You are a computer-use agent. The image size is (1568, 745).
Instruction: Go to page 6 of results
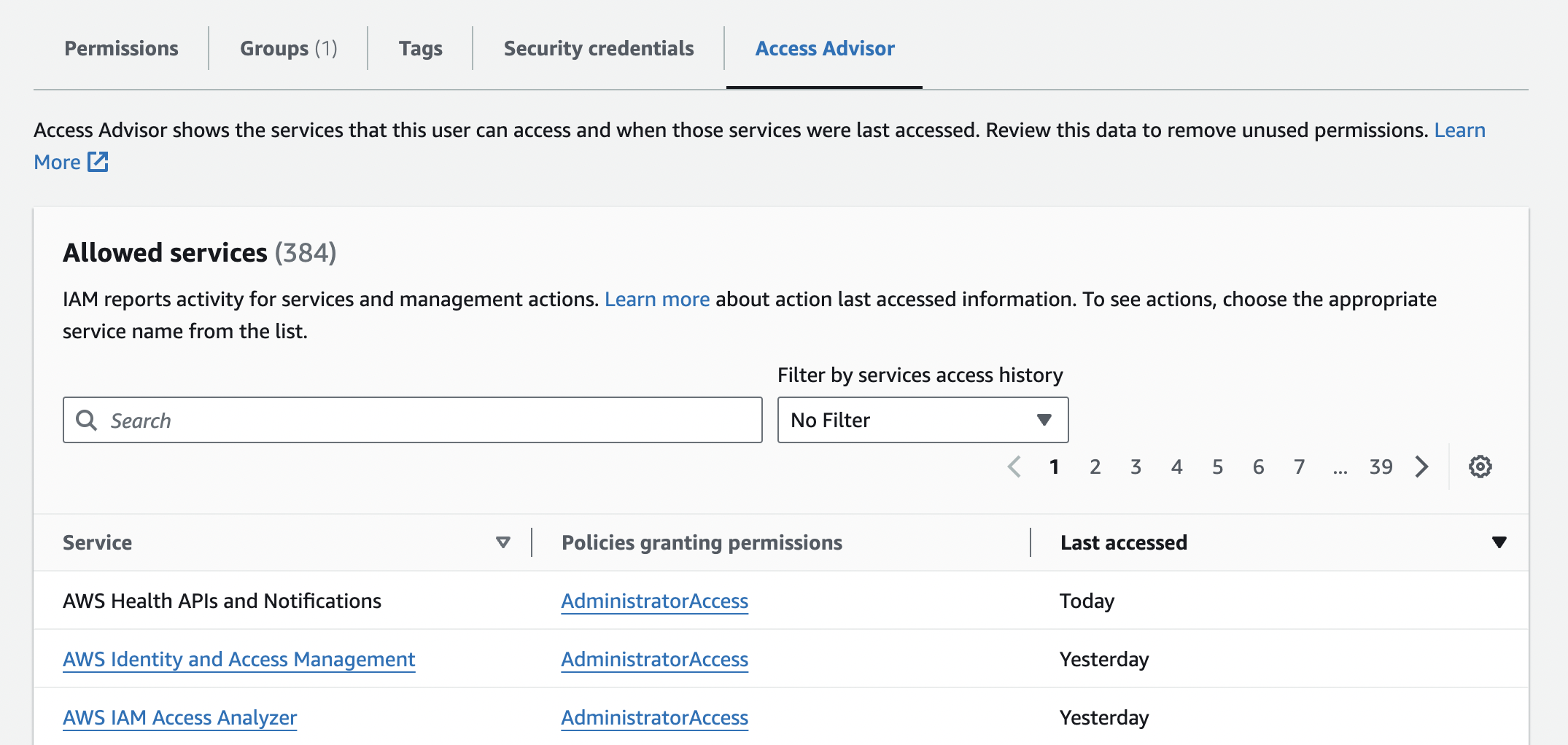(x=1258, y=467)
